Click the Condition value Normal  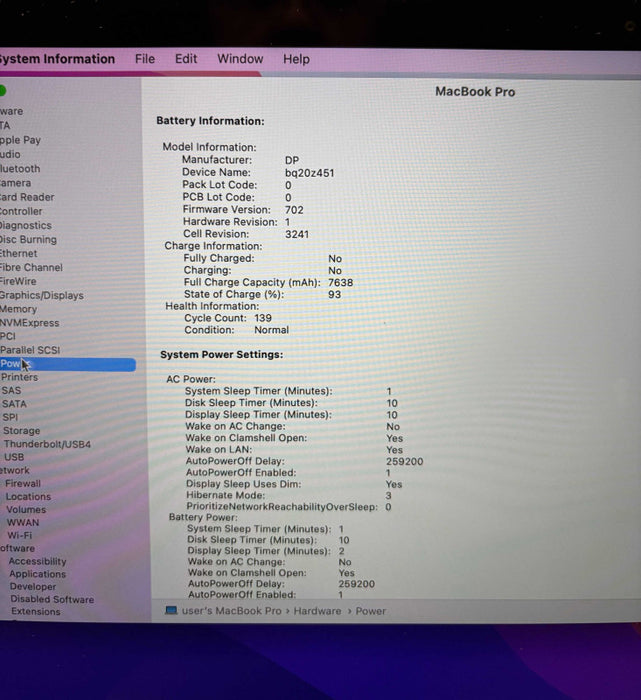click(x=271, y=330)
